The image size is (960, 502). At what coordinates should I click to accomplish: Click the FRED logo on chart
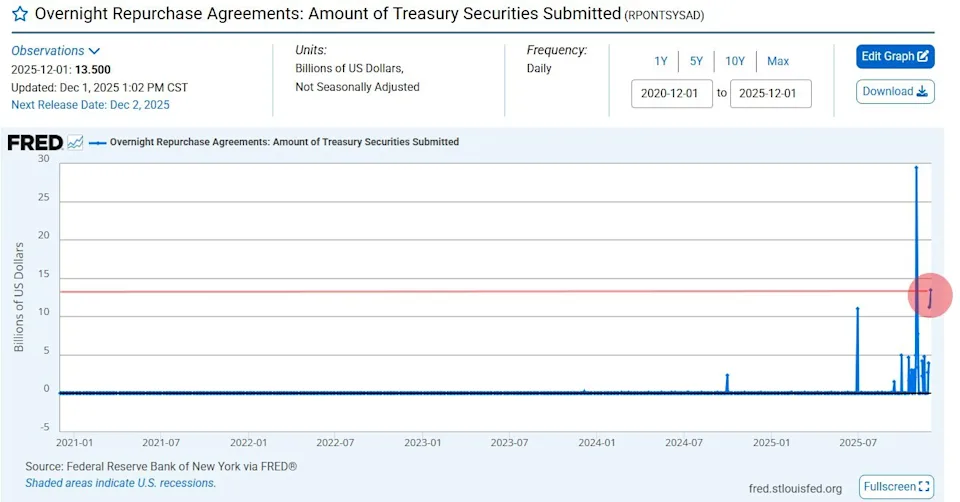35,142
